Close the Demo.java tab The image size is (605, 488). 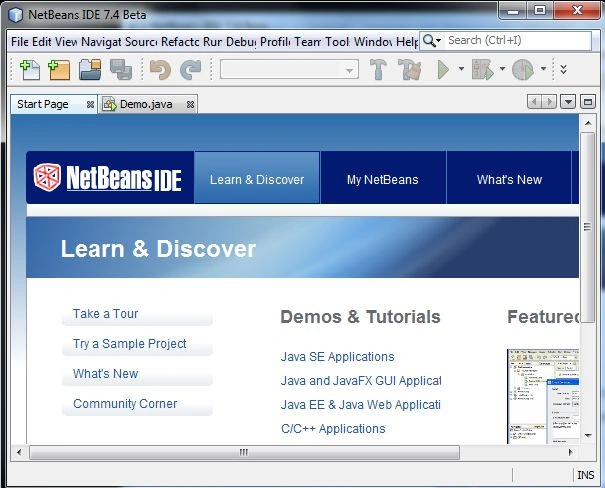coord(190,105)
